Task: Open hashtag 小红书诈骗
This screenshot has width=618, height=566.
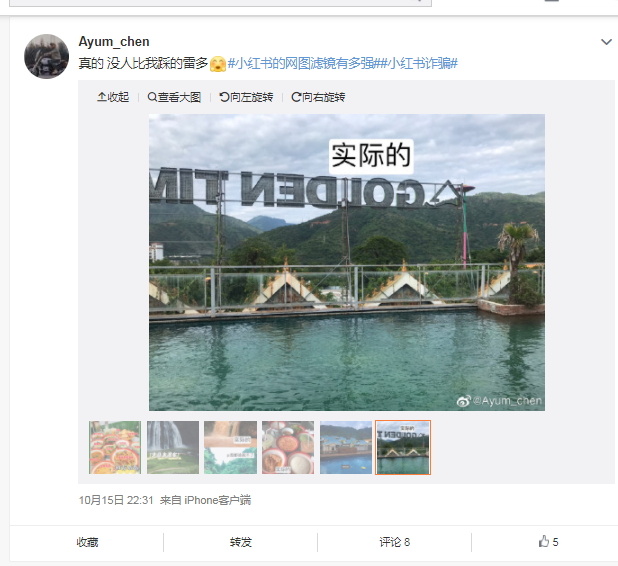Action: (x=418, y=63)
